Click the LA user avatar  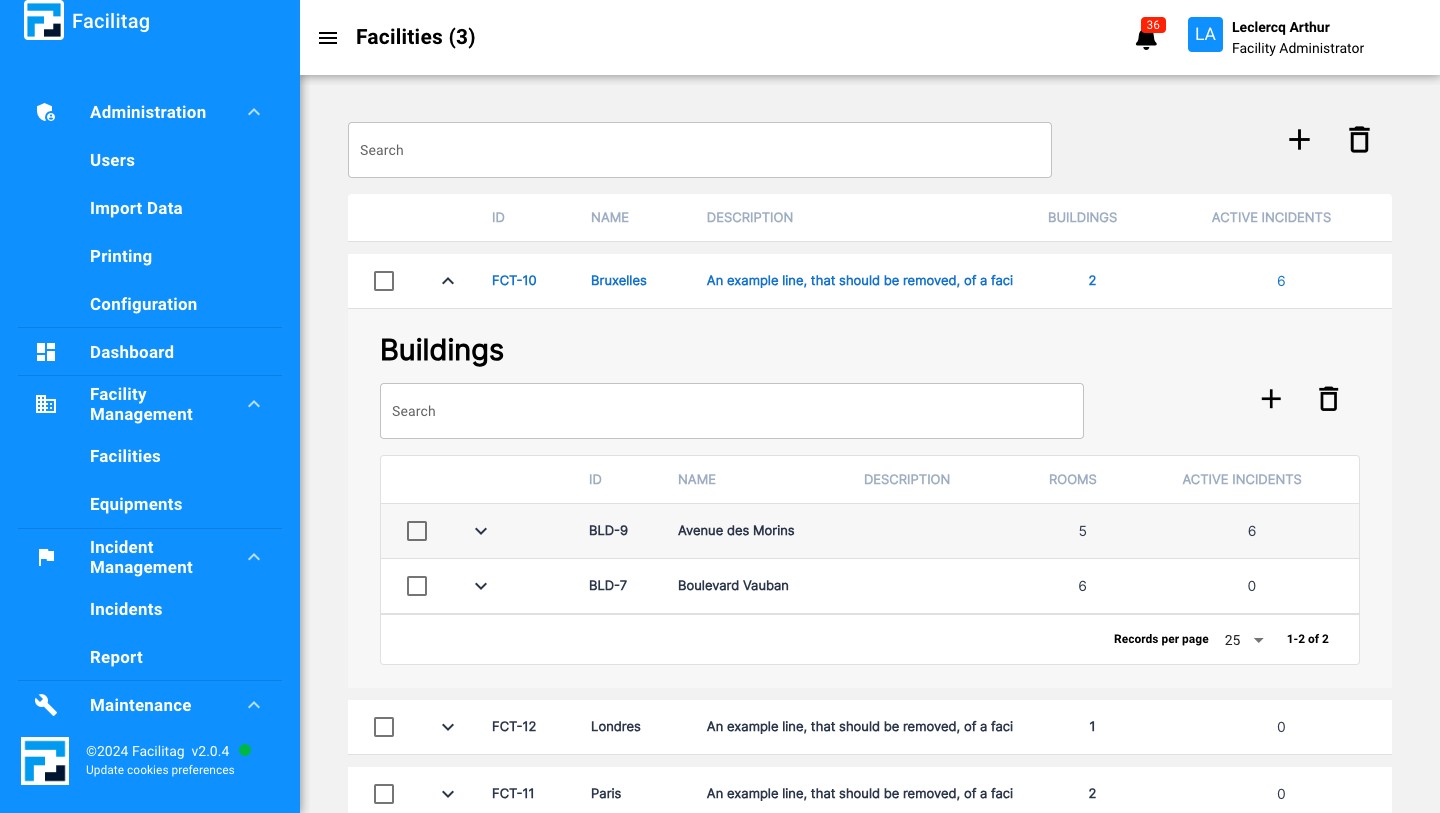(x=1205, y=35)
